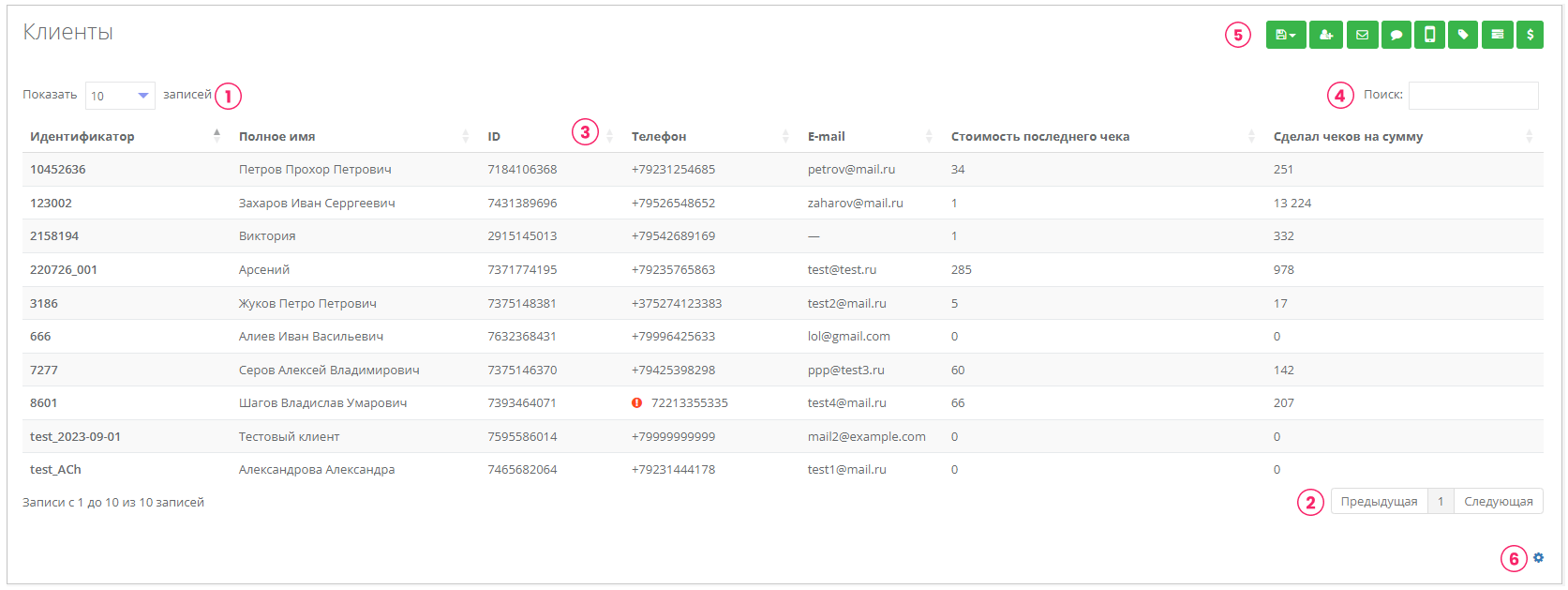Image resolution: width=1568 pixels, height=590 pixels.
Task: Click ID value 7184106368
Action: click(522, 170)
